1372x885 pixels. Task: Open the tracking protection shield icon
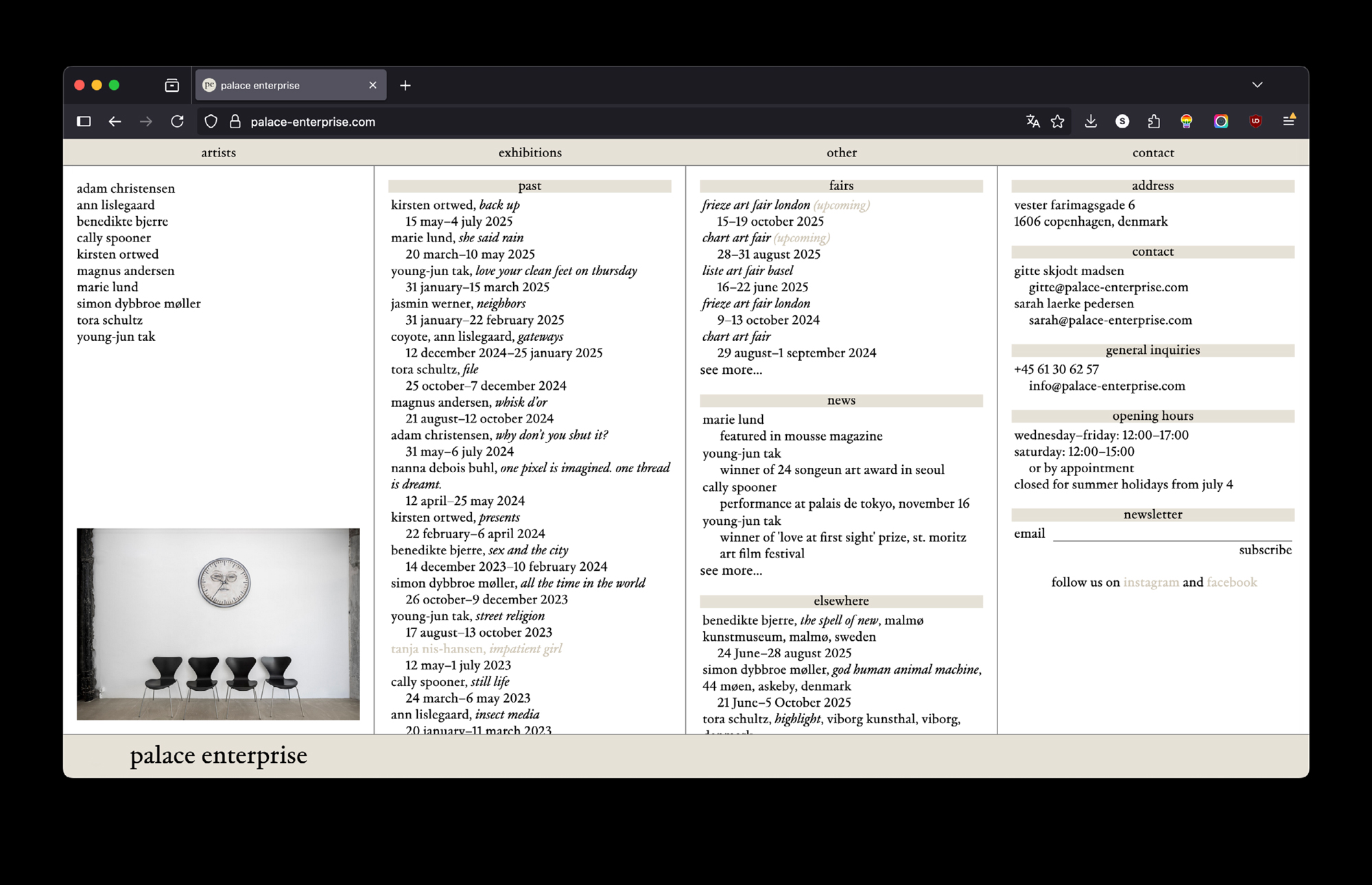(211, 121)
